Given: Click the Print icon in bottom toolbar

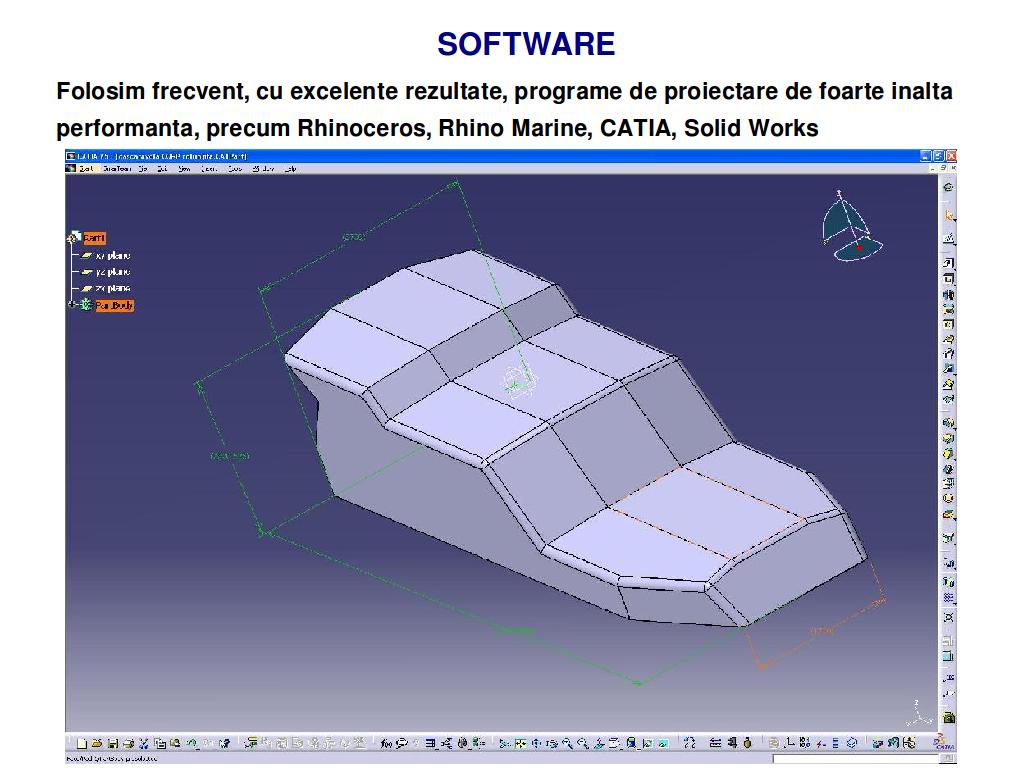Looking at the screenshot, I should pyautogui.click(x=128, y=743).
